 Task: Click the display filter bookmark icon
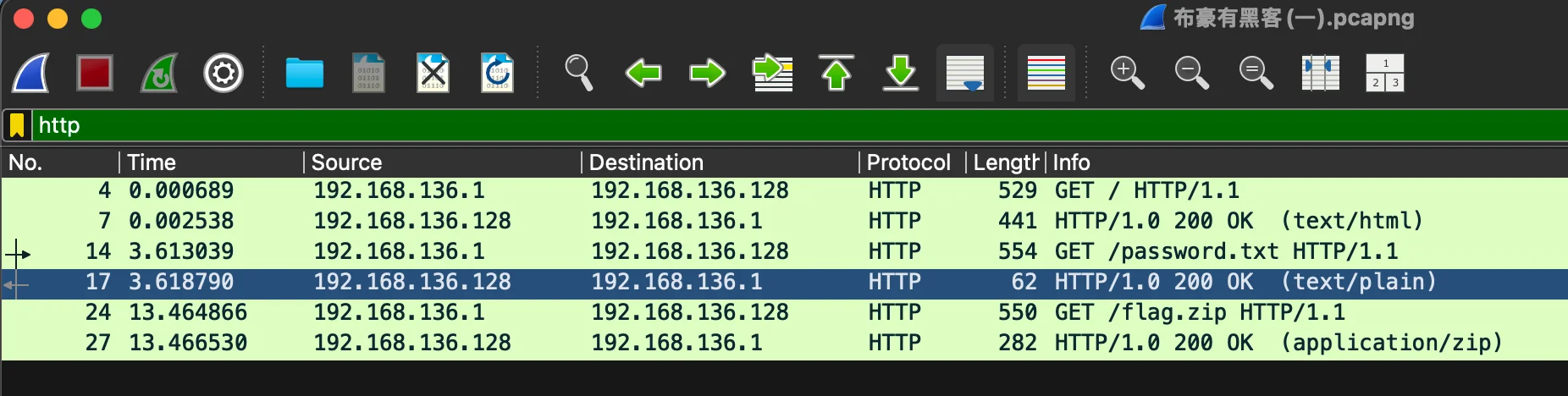17,125
